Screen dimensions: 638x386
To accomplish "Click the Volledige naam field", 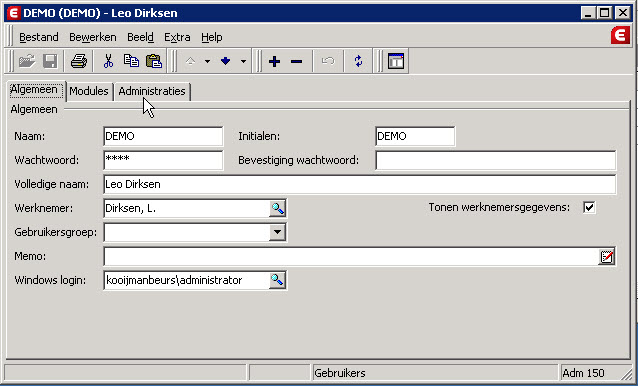I will click(359, 184).
